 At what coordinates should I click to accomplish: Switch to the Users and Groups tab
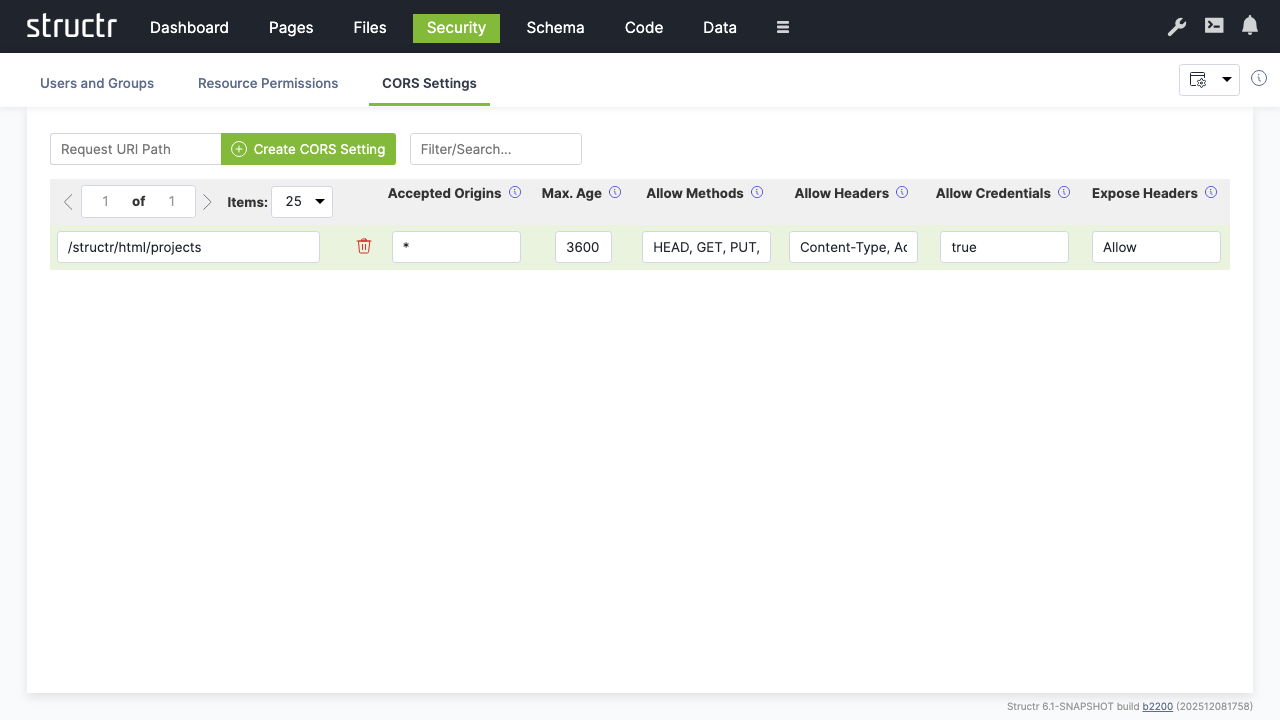[x=97, y=83]
